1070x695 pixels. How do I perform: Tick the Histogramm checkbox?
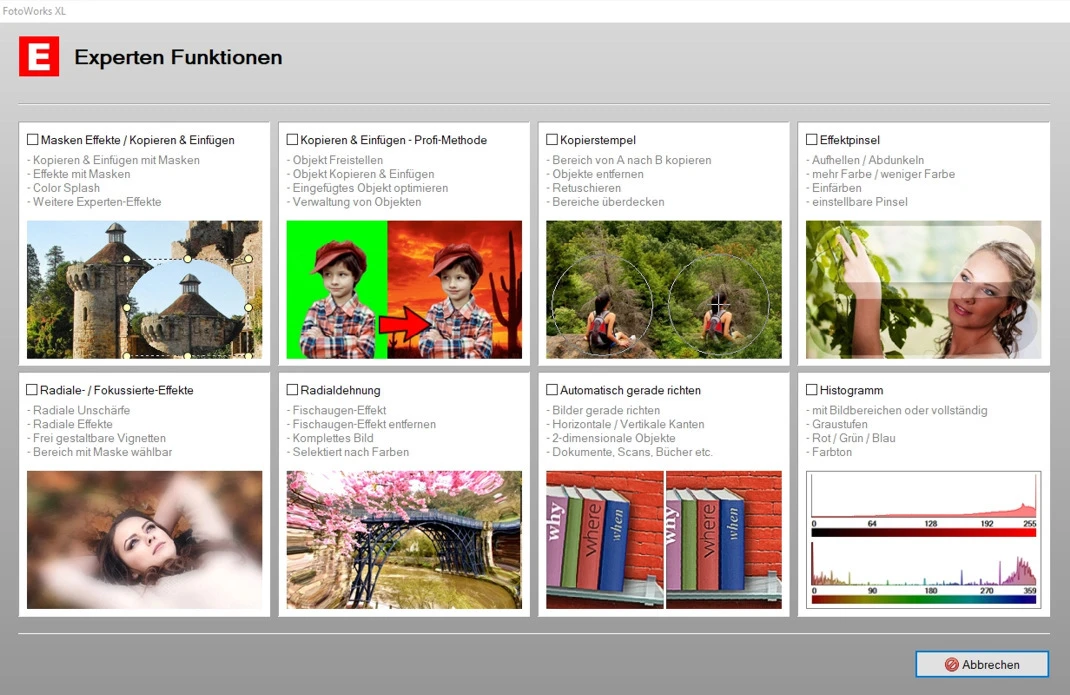click(812, 390)
